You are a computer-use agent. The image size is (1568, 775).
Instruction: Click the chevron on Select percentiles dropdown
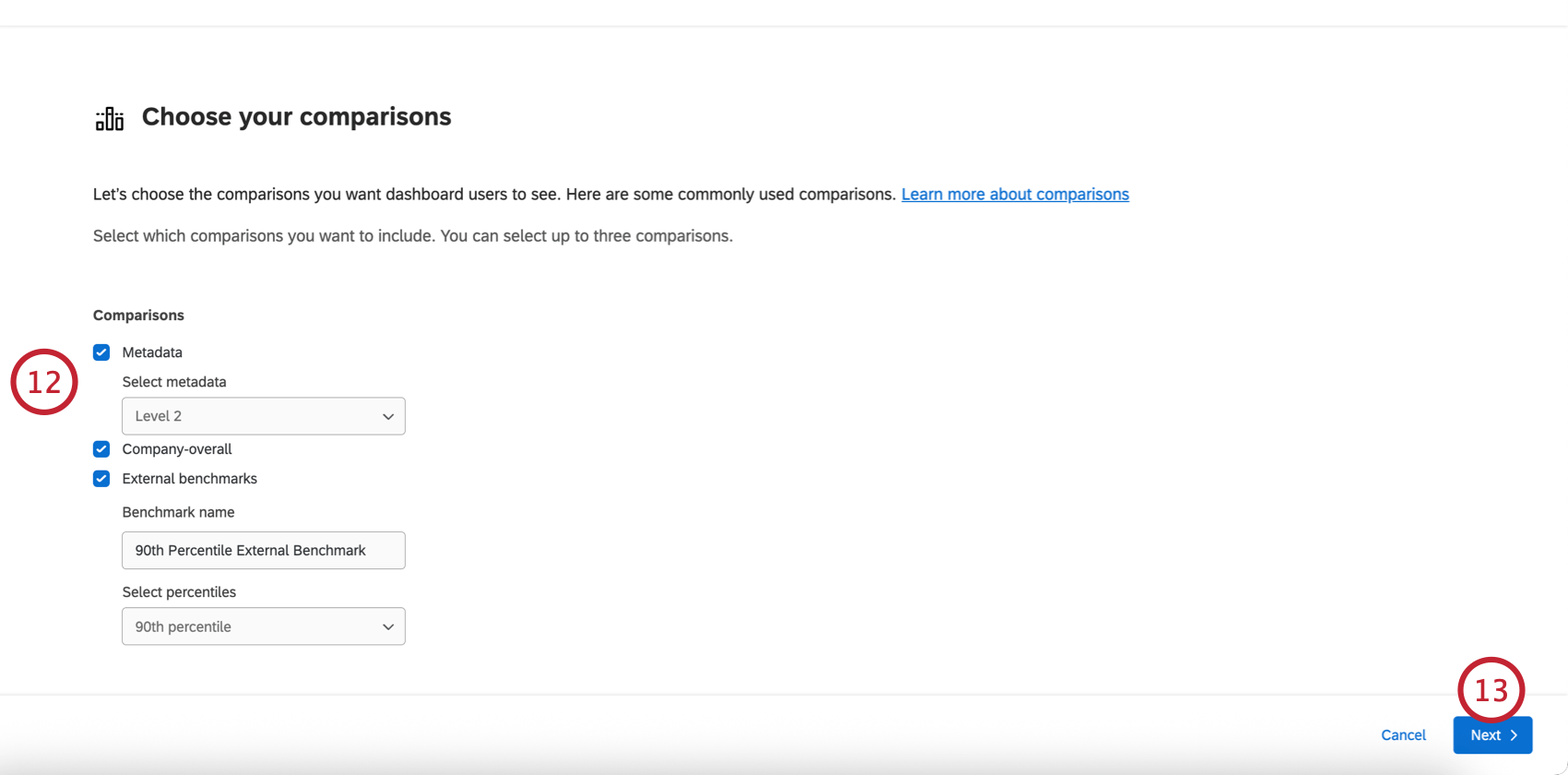point(388,627)
